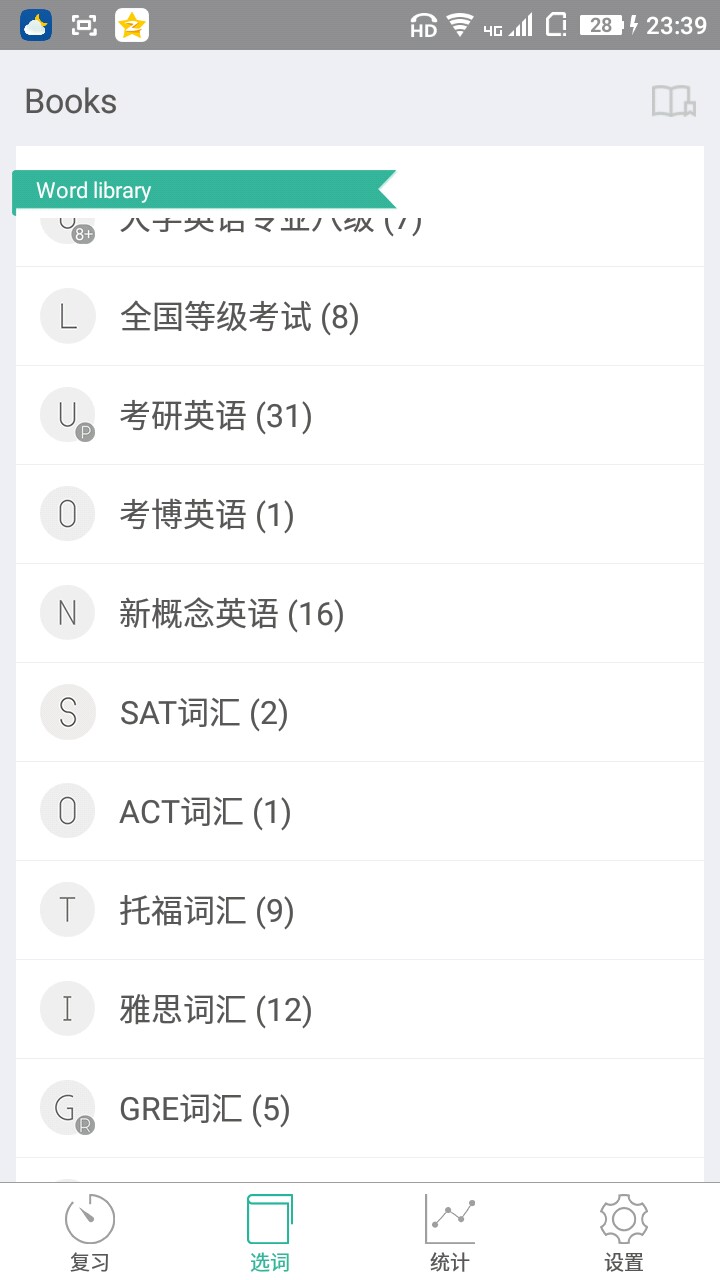Expand the 新概念英语 (16) category
Viewport: 720px width, 1280px height.
(232, 614)
